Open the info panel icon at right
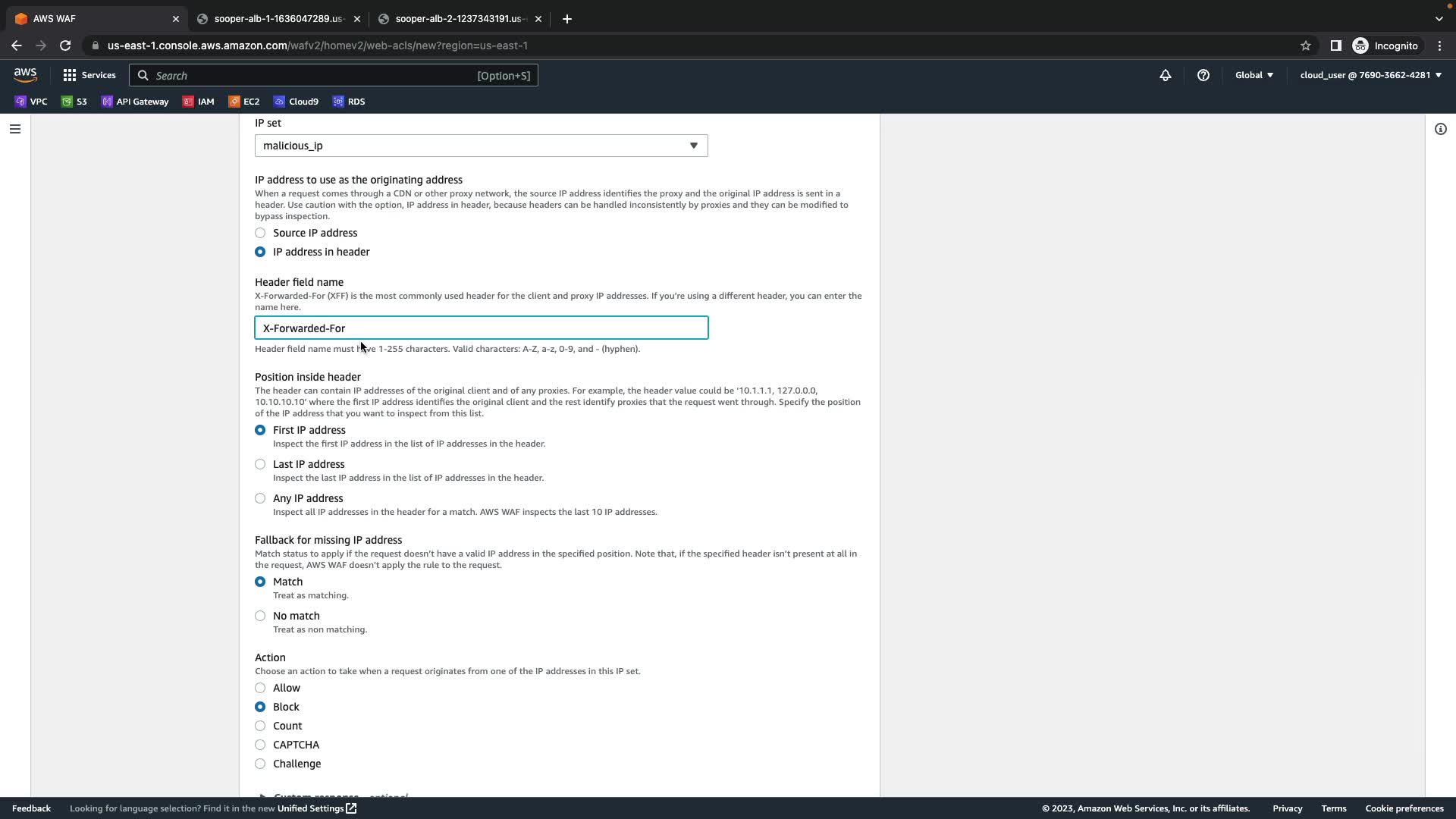 1440,129
